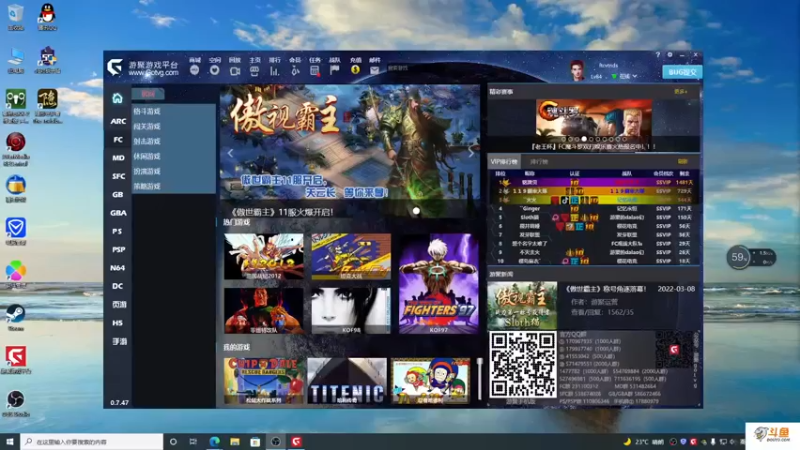Image resolution: width=800 pixels, height=450 pixels.
Task: Open the KOF97 Fighters game thumbnail
Action: [x=439, y=284]
